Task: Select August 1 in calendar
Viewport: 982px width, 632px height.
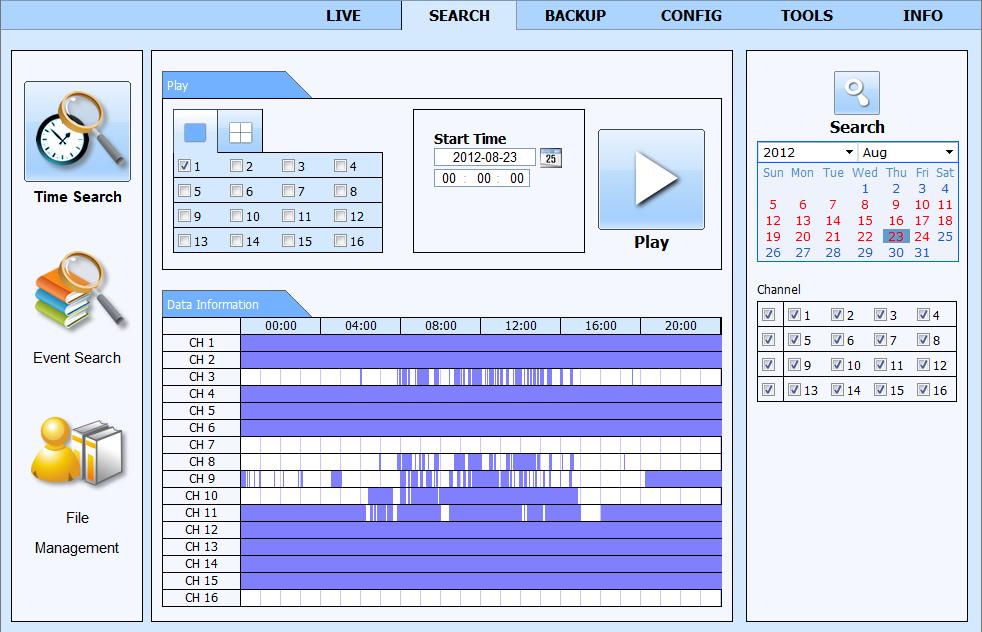Action: point(865,189)
